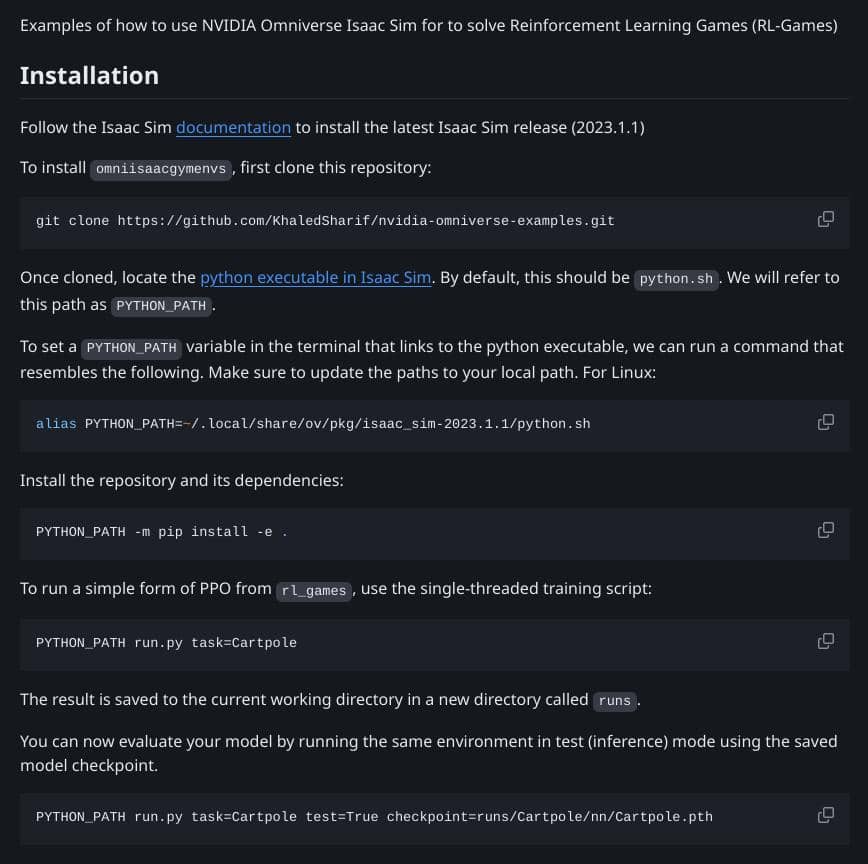868x864 pixels.
Task: Click the RL-Games intro description sentence
Action: click(428, 24)
